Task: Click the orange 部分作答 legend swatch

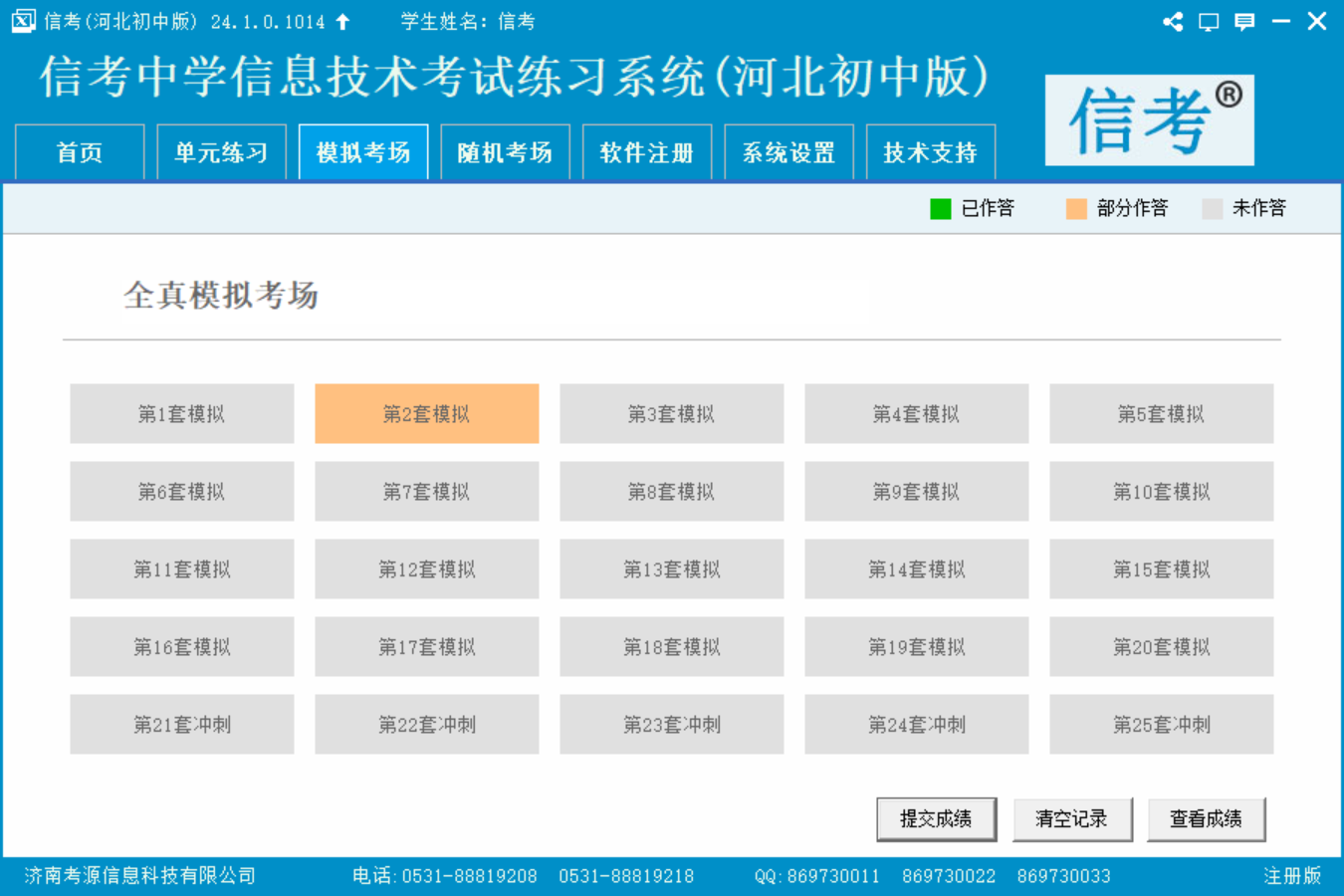Action: 1076,208
